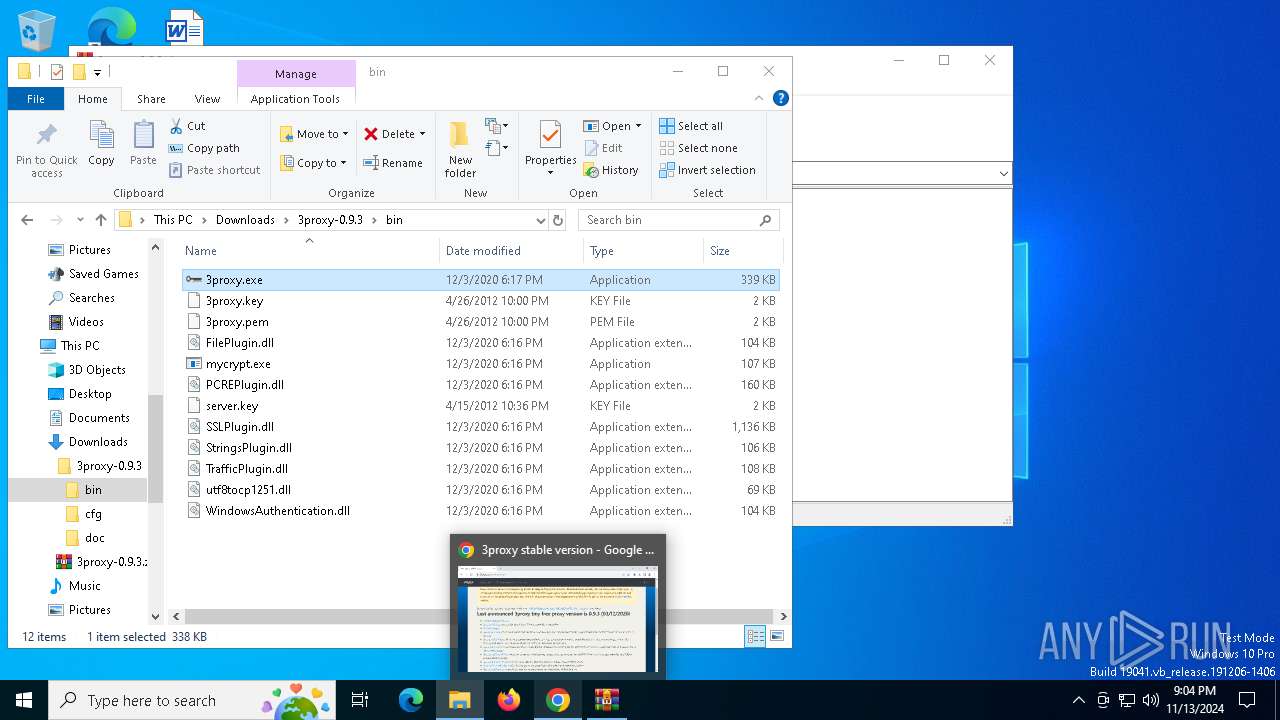Click Select none in ribbon
The image size is (1280, 720).
698,148
